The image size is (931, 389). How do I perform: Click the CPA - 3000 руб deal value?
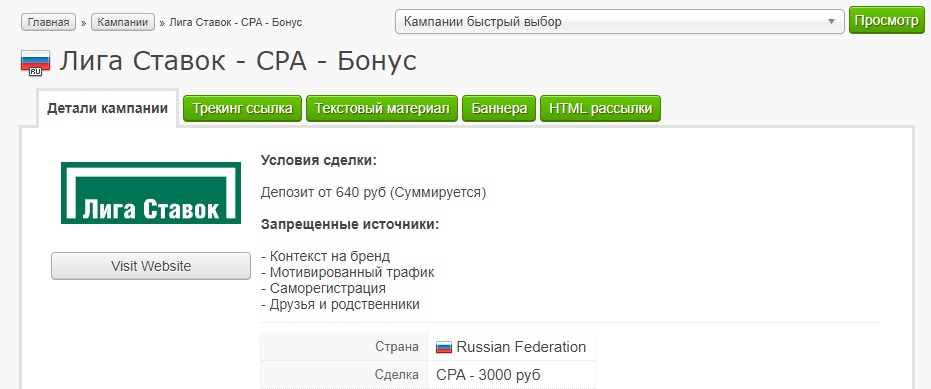pyautogui.click(x=488, y=375)
